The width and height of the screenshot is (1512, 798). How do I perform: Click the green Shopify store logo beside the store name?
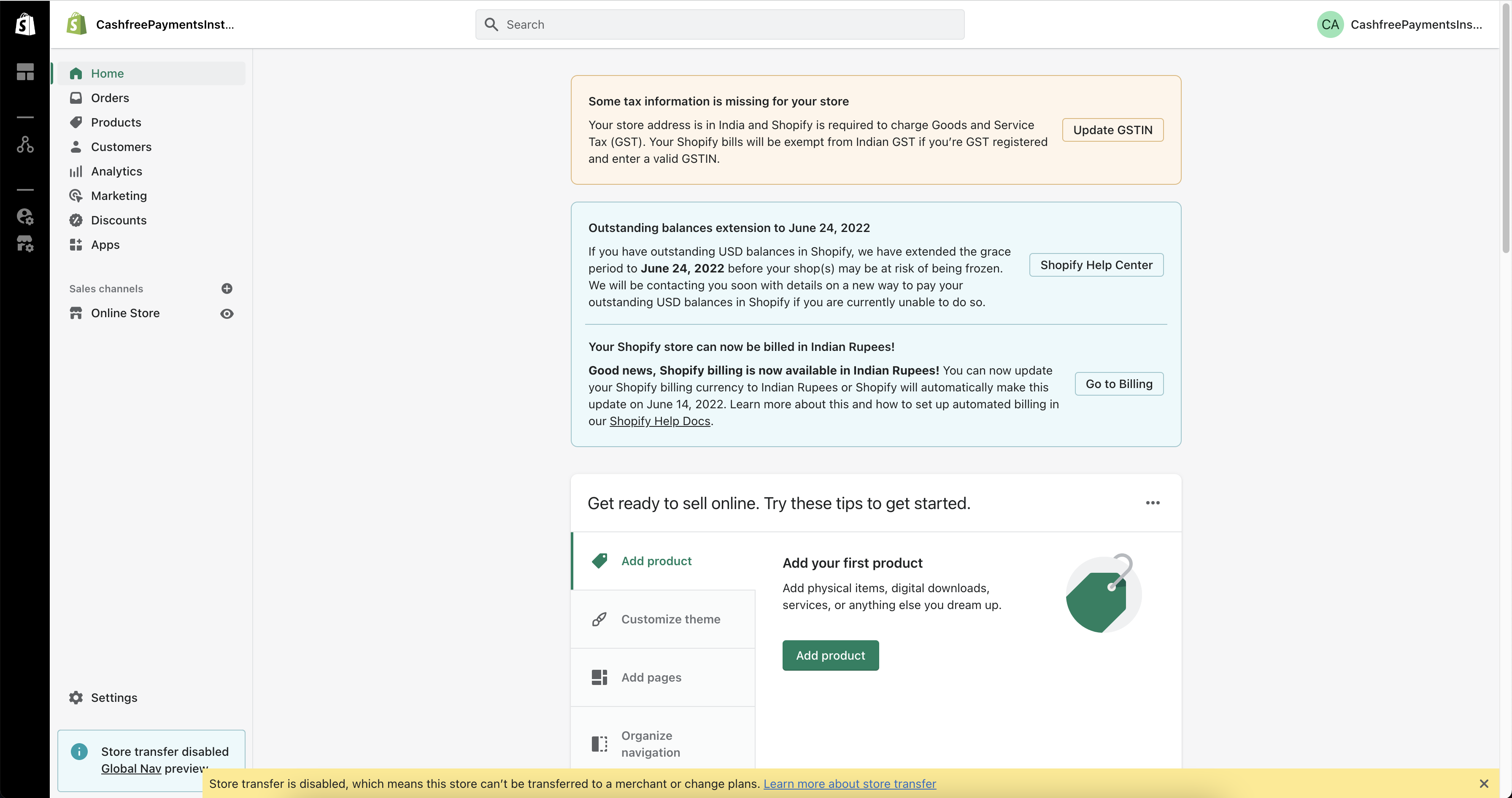(x=77, y=24)
